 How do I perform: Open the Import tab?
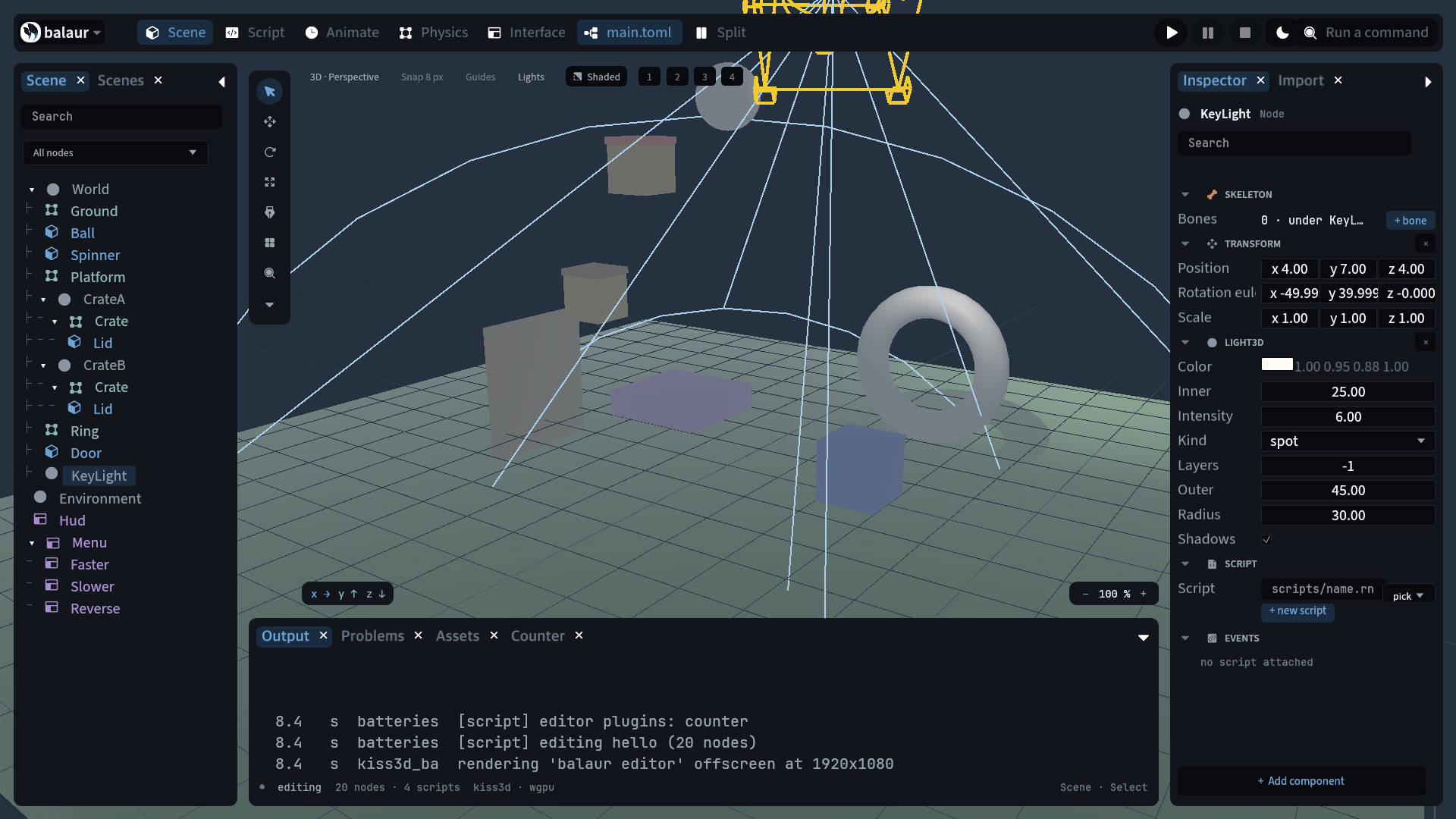pyautogui.click(x=1301, y=80)
